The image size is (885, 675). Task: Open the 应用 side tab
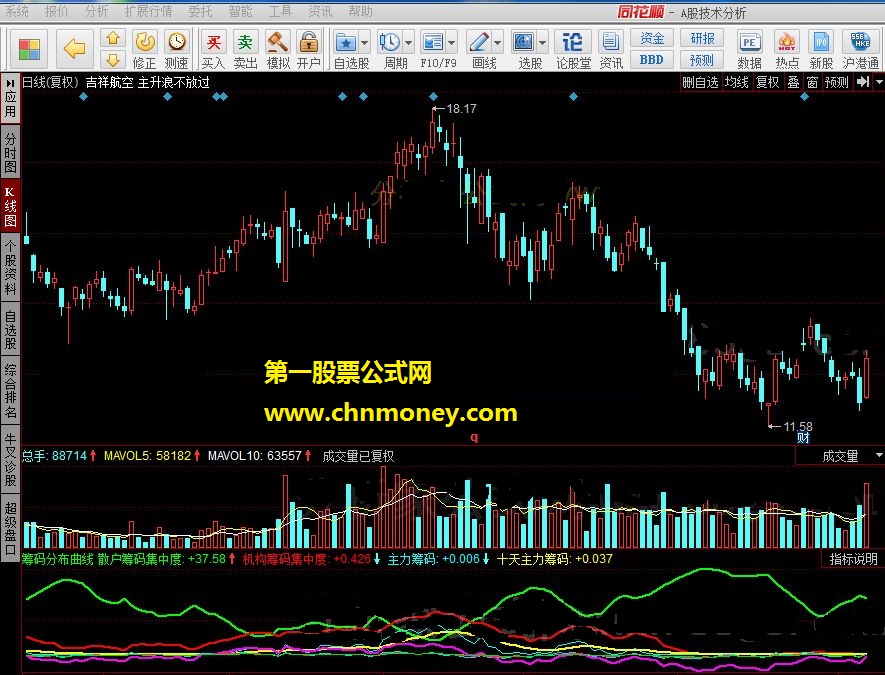(10, 98)
